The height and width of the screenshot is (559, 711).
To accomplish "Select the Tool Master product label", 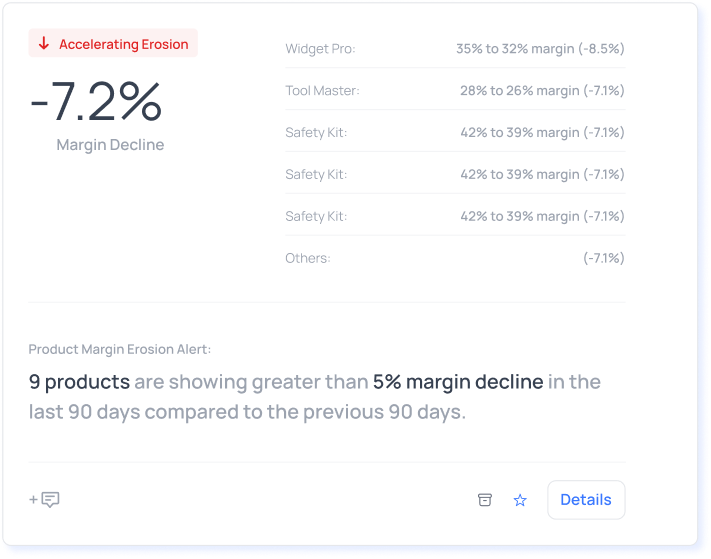I will click(322, 91).
